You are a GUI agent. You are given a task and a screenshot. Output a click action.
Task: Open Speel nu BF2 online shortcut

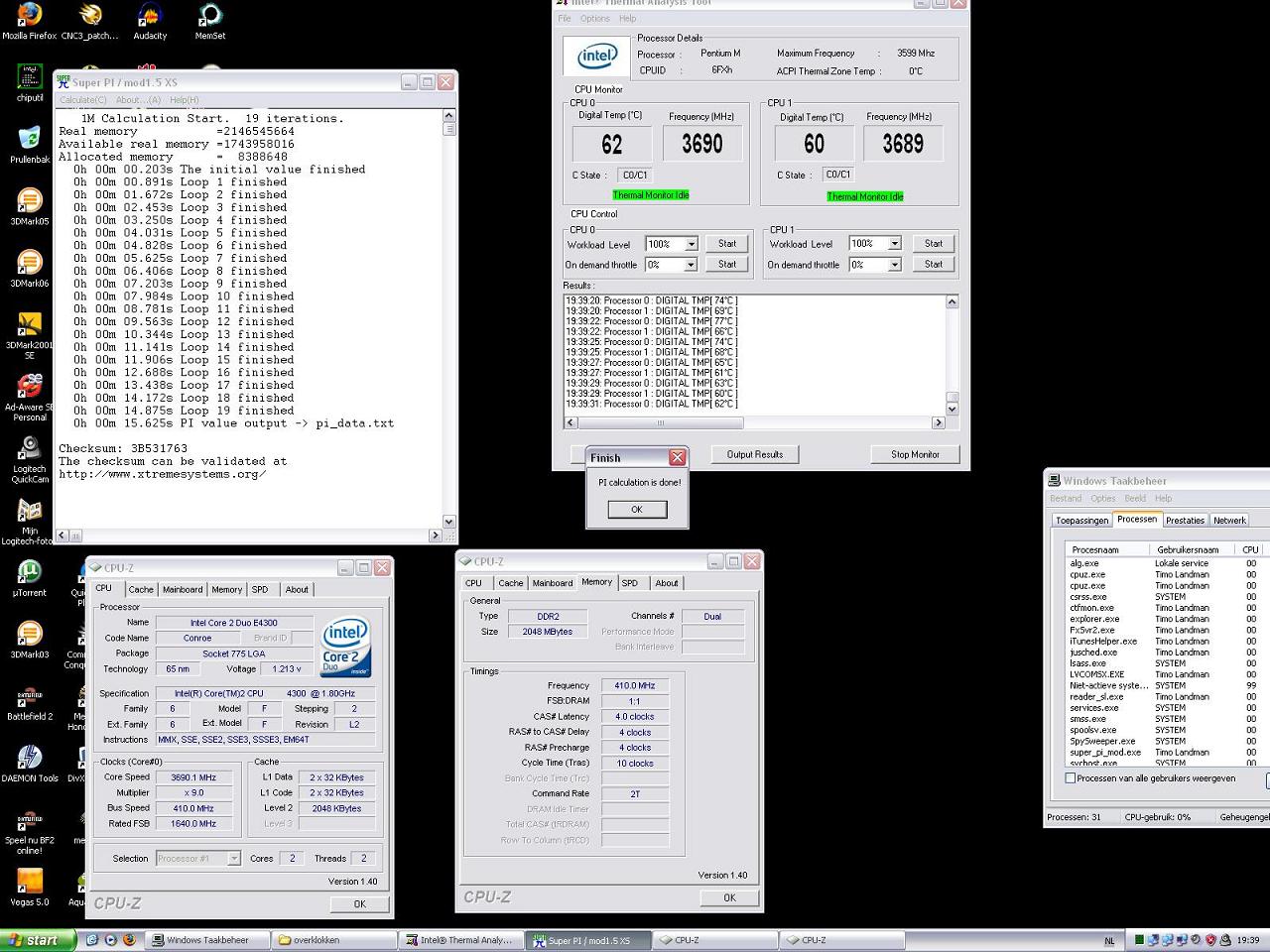tap(30, 831)
